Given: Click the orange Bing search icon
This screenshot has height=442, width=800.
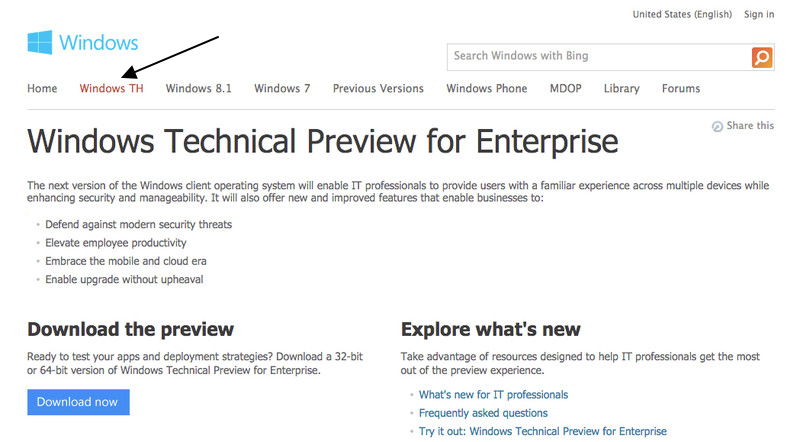Looking at the screenshot, I should click(762, 57).
